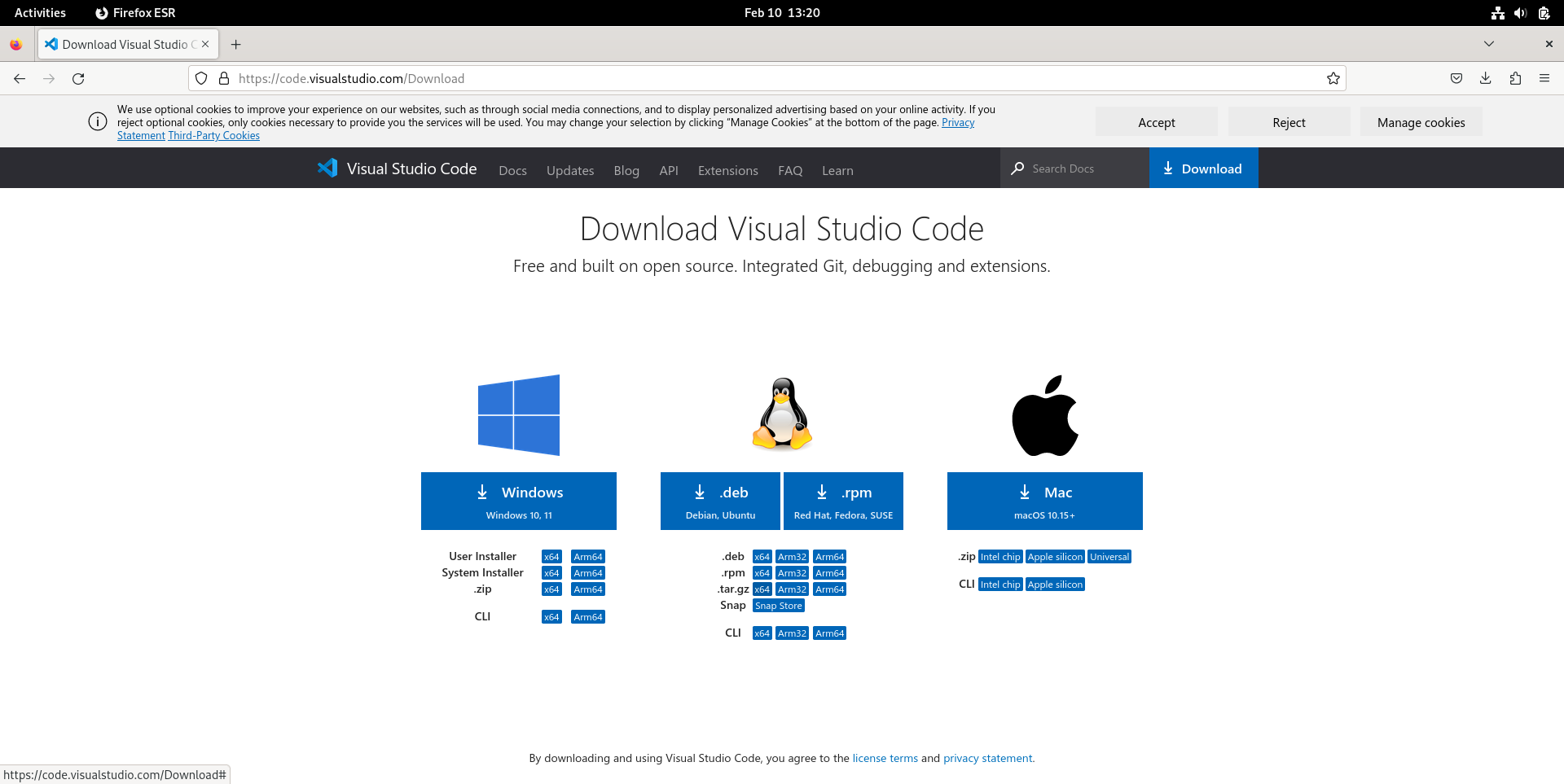Viewport: 1564px width, 784px height.
Task: Click the site security padlock icon
Action: point(224,78)
